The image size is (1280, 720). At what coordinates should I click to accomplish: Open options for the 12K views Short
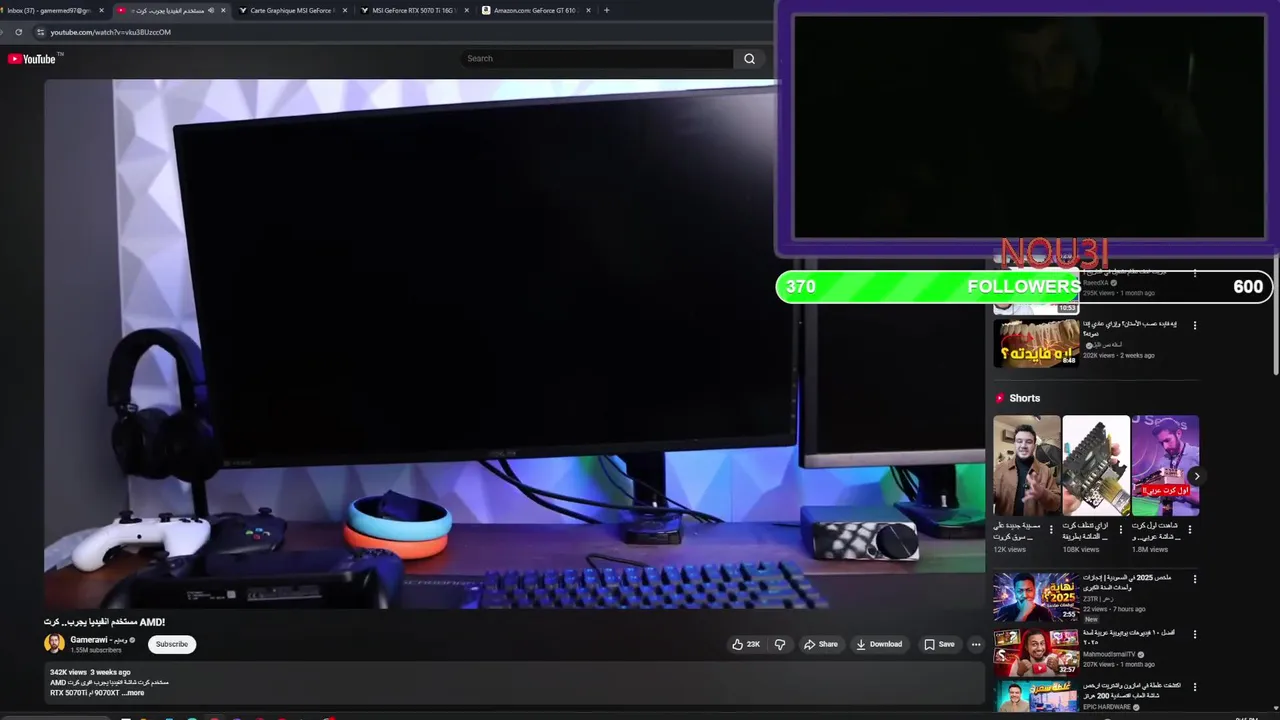tap(1051, 529)
